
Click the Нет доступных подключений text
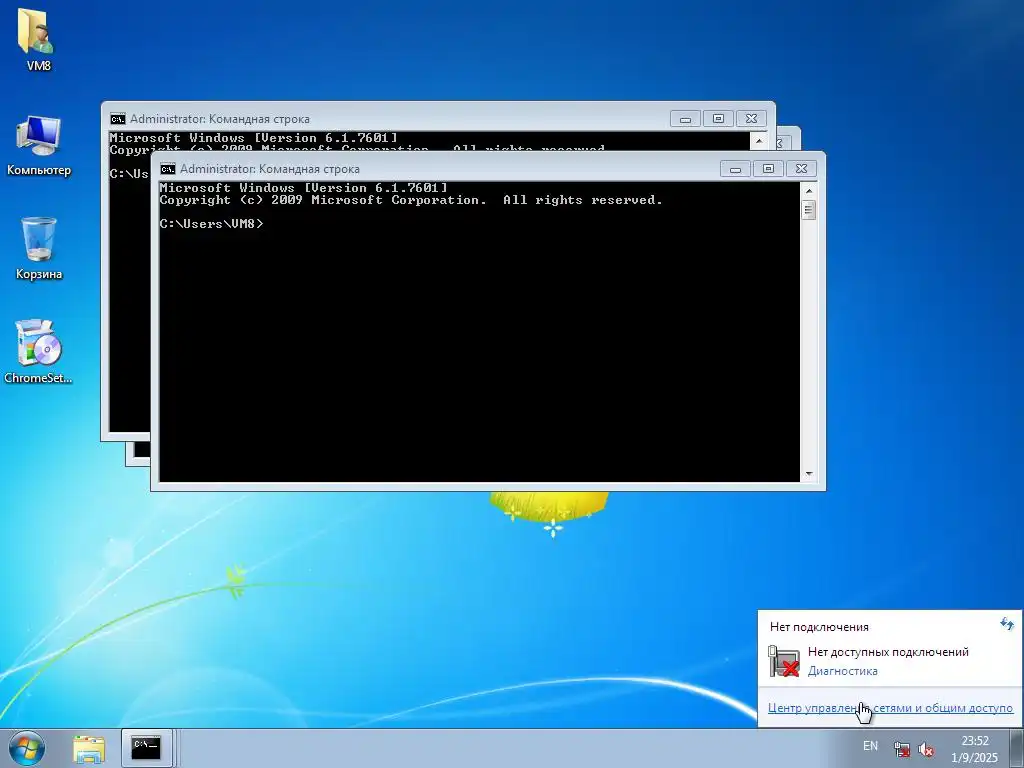coord(888,652)
